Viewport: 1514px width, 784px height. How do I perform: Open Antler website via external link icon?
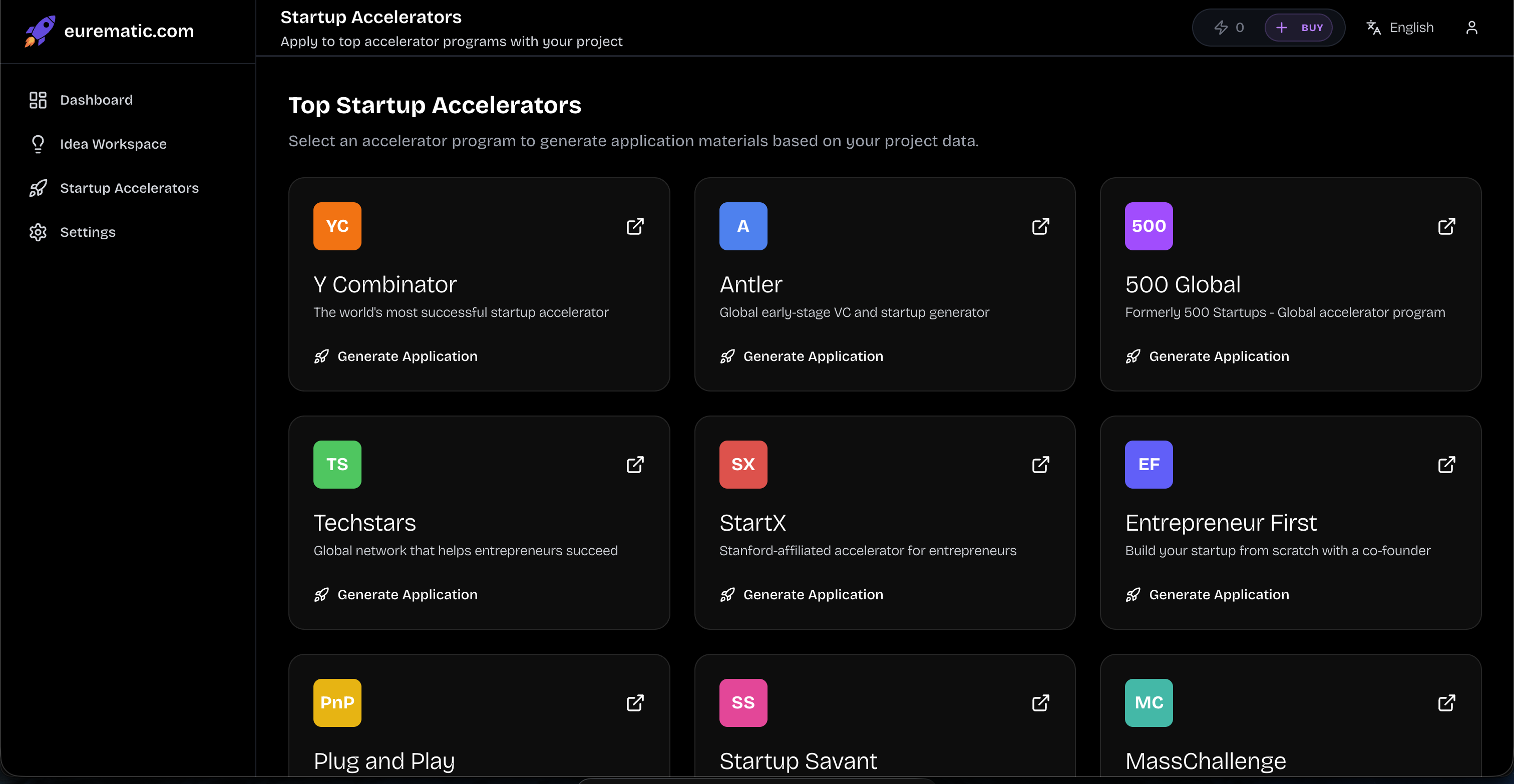[x=1040, y=226]
